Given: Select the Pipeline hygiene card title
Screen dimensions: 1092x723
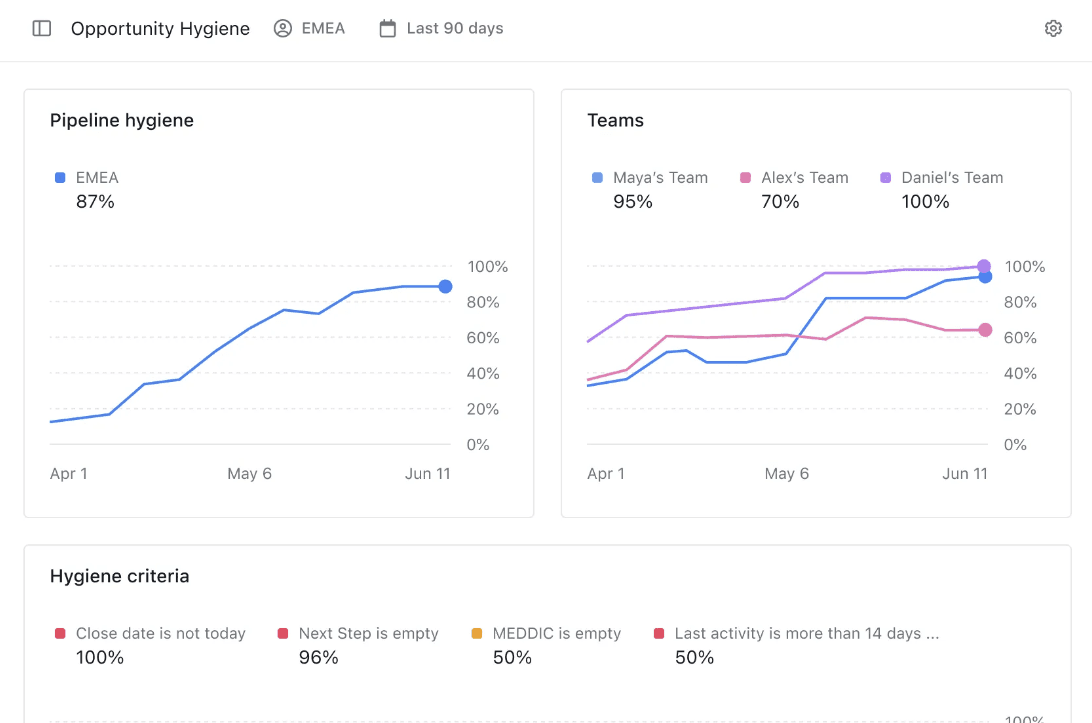Looking at the screenshot, I should pos(122,120).
